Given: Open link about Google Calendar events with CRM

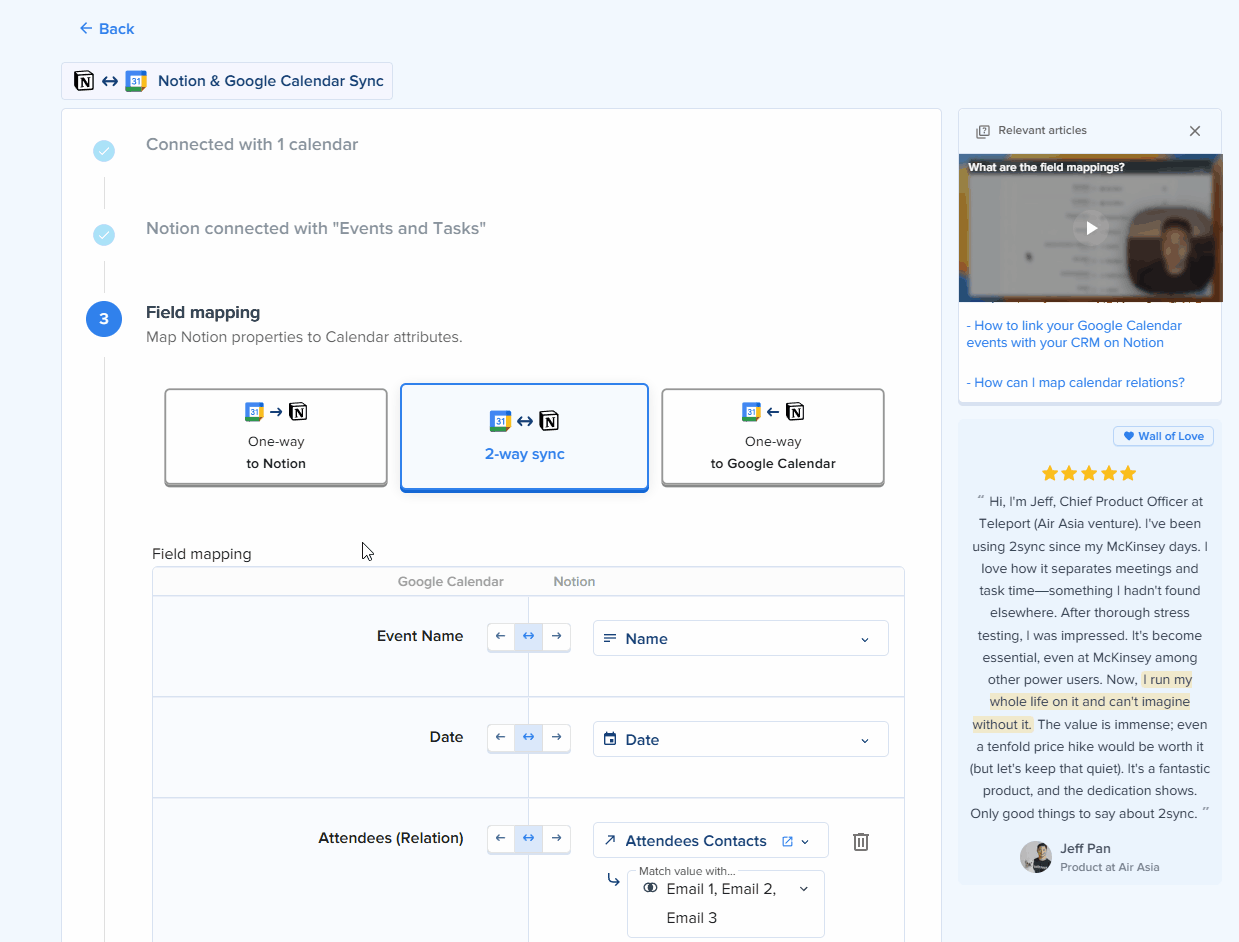Looking at the screenshot, I should tap(1074, 334).
